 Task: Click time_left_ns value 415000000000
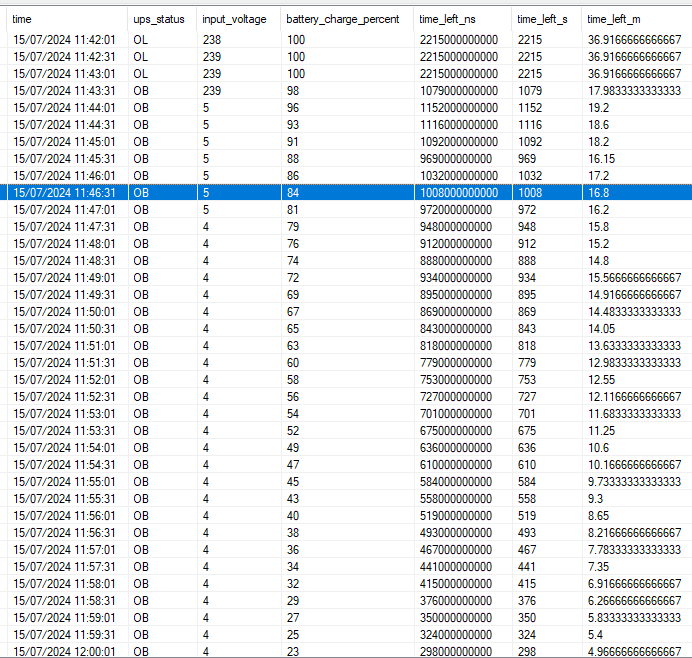pyautogui.click(x=456, y=583)
